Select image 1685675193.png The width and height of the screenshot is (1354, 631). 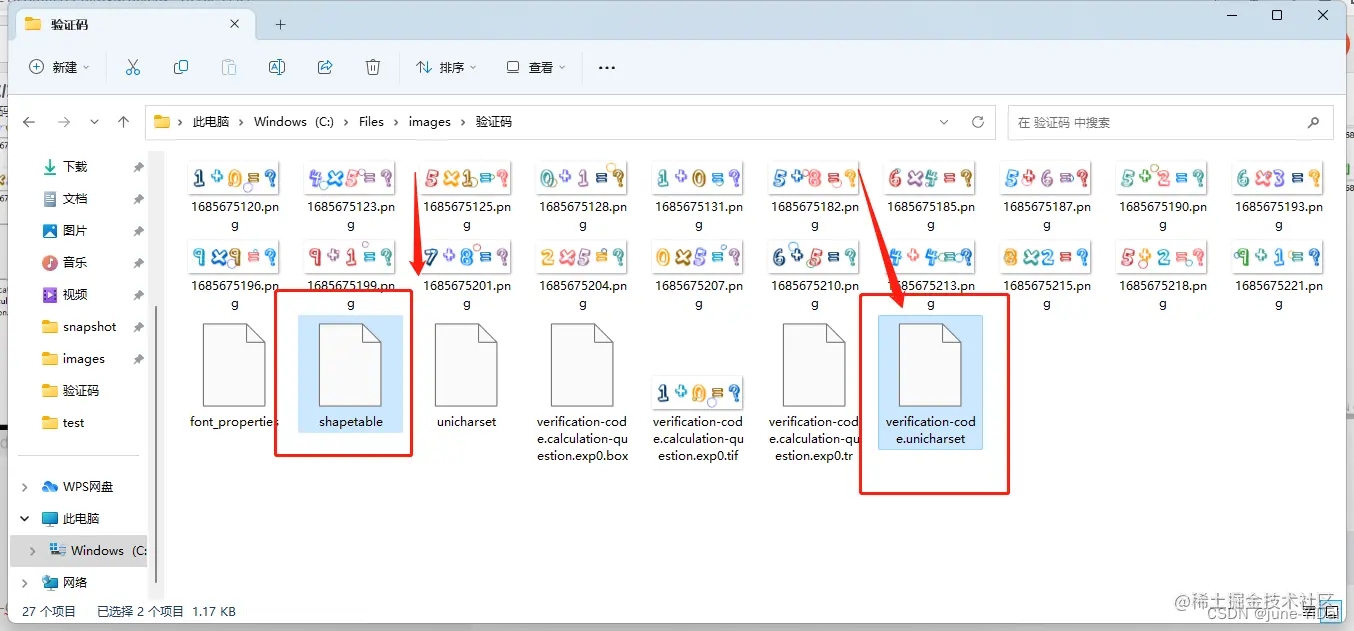click(1278, 197)
